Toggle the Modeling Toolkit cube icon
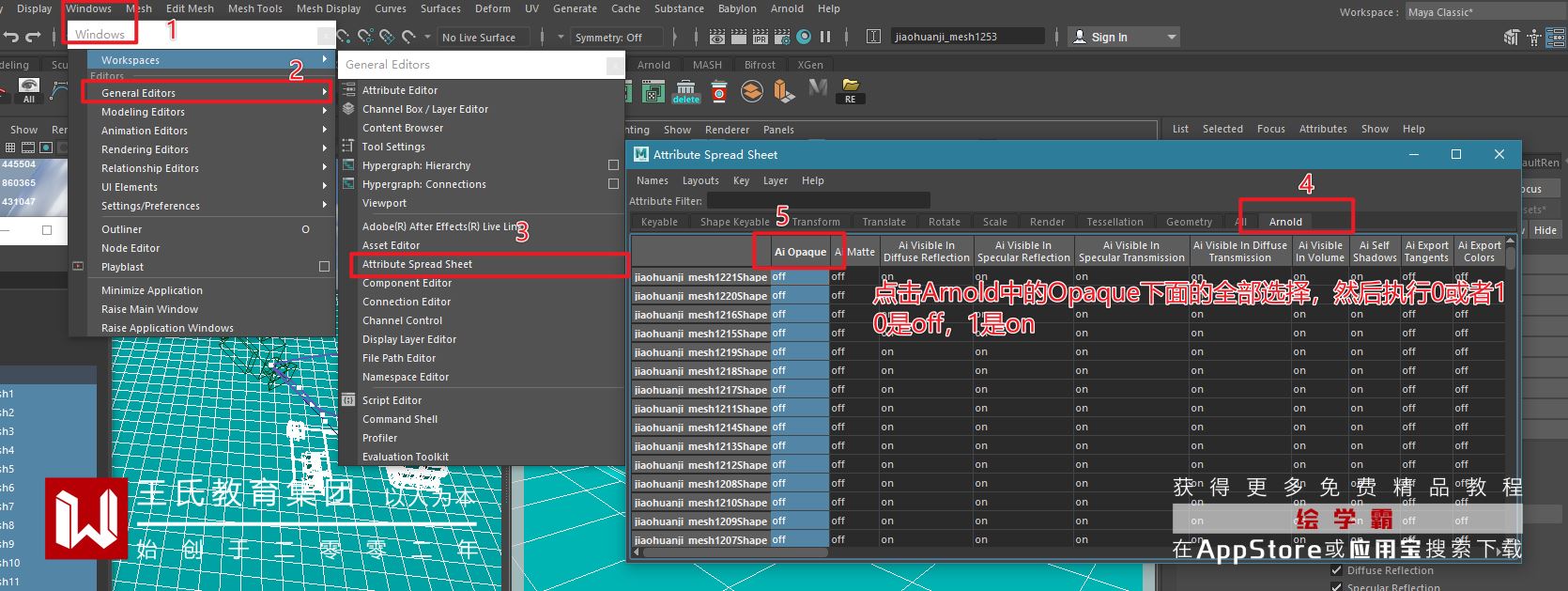The image size is (1568, 591). pyautogui.click(x=1511, y=38)
